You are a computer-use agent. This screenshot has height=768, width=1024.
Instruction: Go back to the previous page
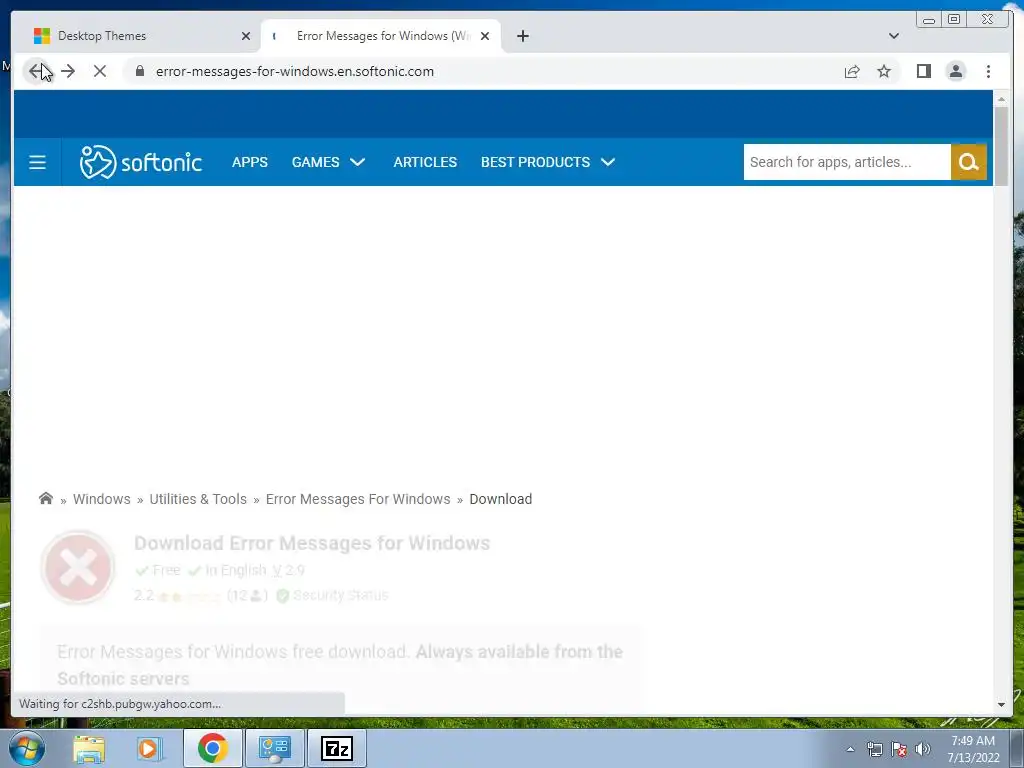pos(37,71)
